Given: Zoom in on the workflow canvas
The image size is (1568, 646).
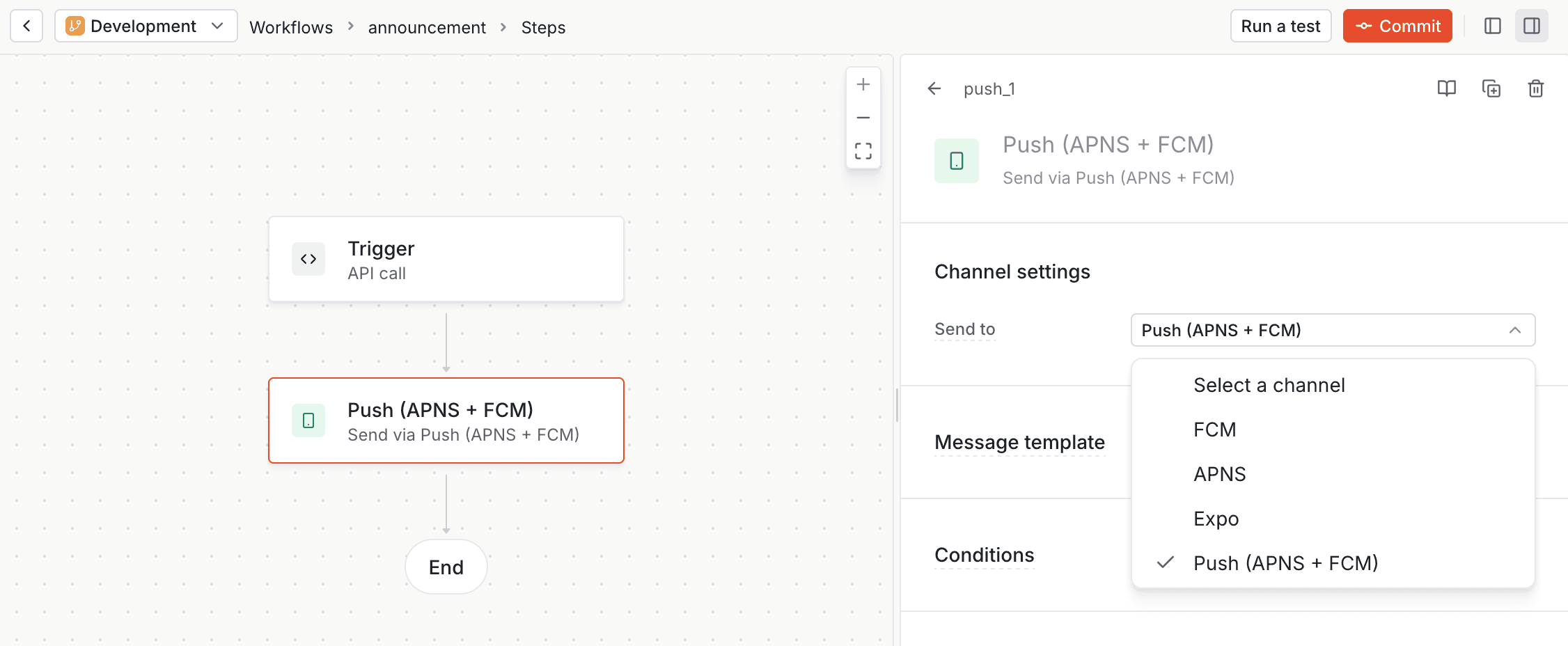Looking at the screenshot, I should [863, 84].
